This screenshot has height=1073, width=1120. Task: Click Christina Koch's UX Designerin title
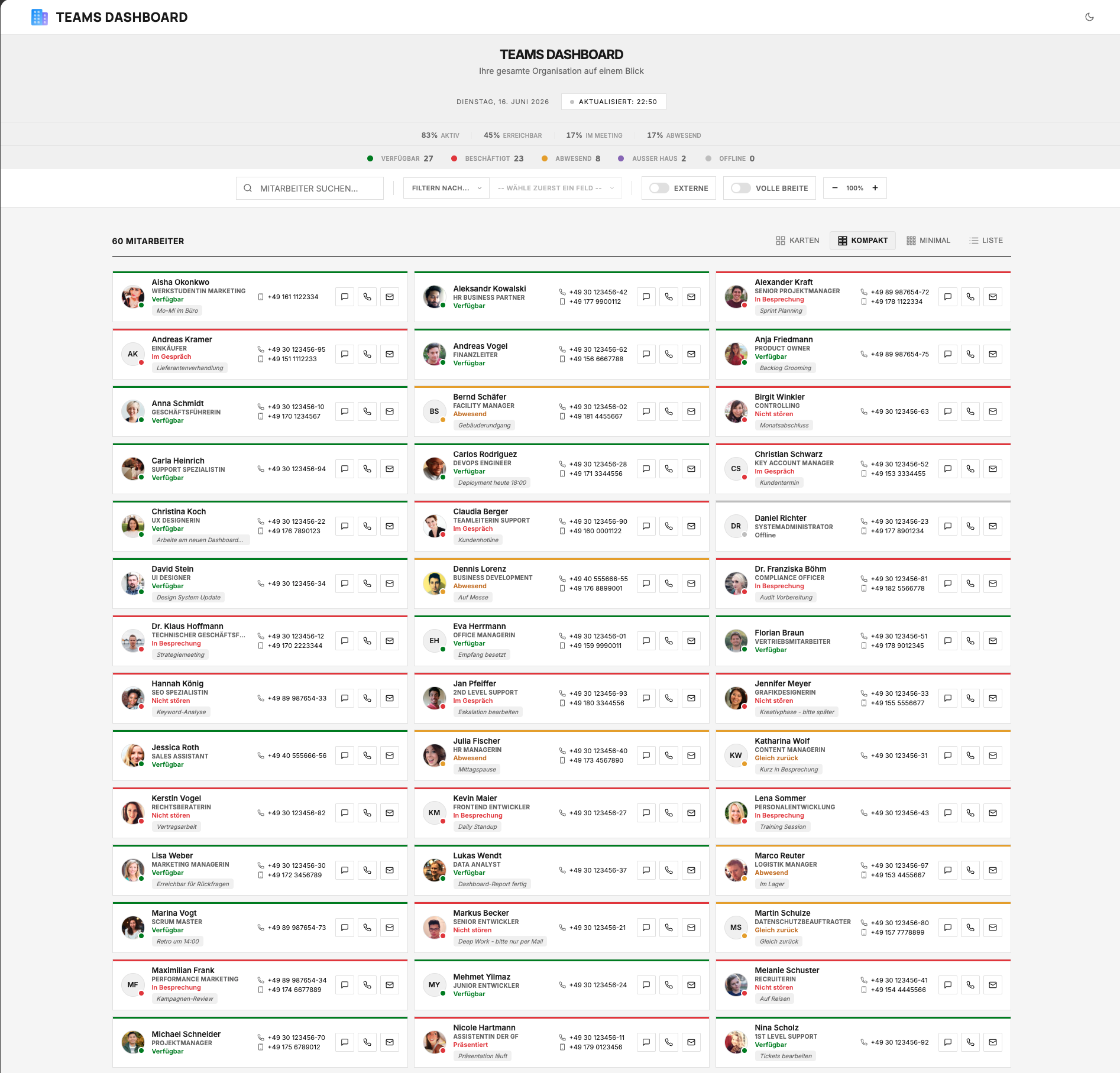coord(176,521)
